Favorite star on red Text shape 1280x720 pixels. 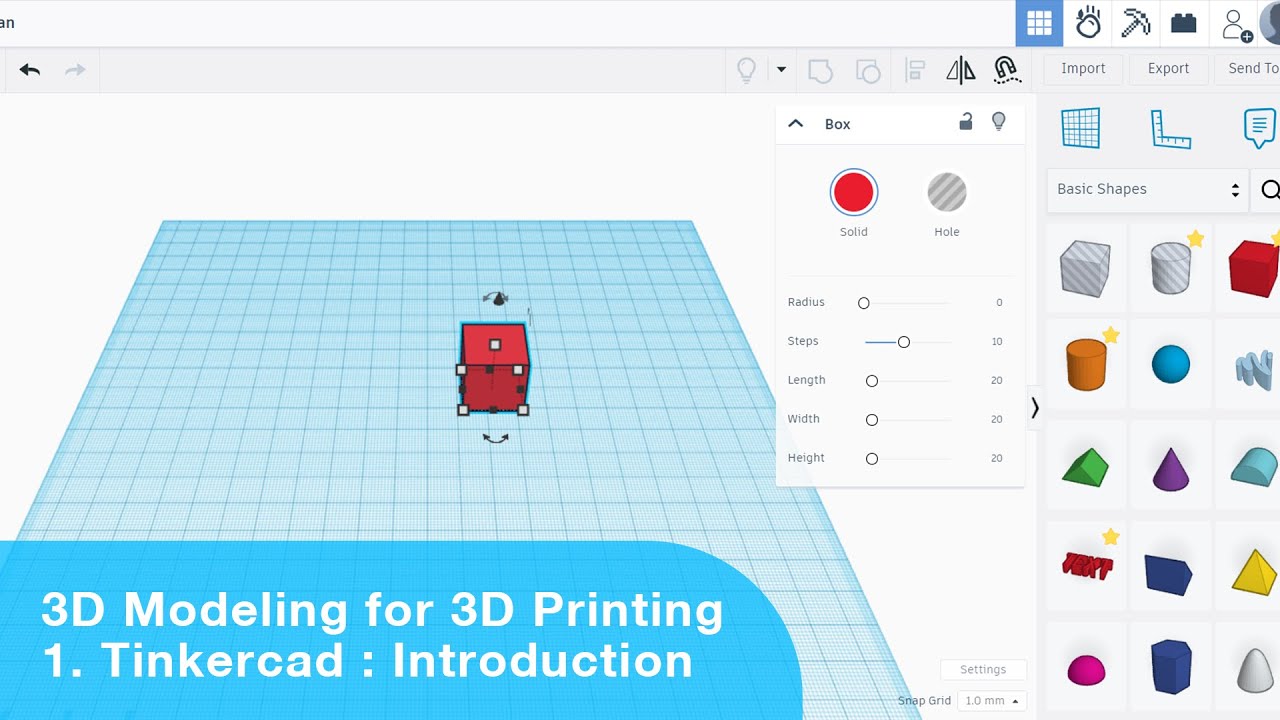click(1111, 537)
